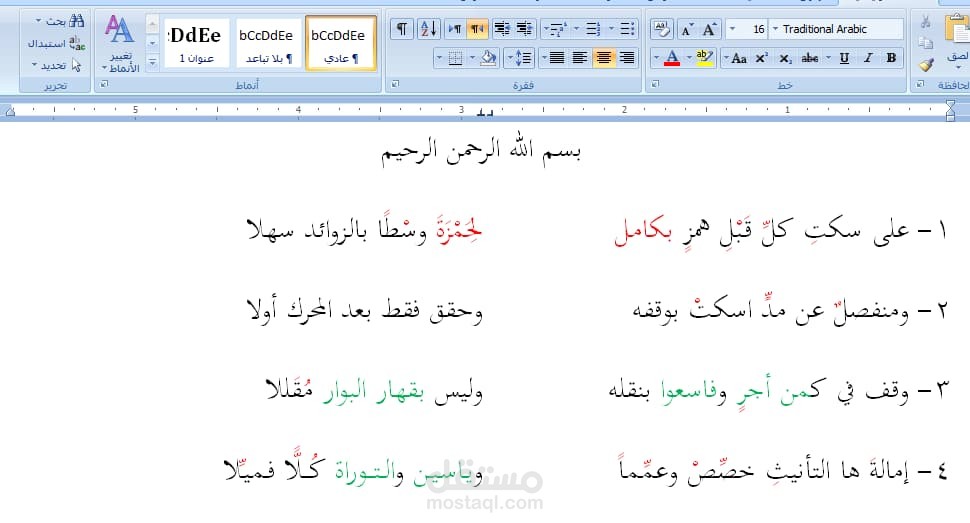Viewport: 970px width, 523px height.
Task: Apply shading with the paint bucket
Action: [x=487, y=58]
